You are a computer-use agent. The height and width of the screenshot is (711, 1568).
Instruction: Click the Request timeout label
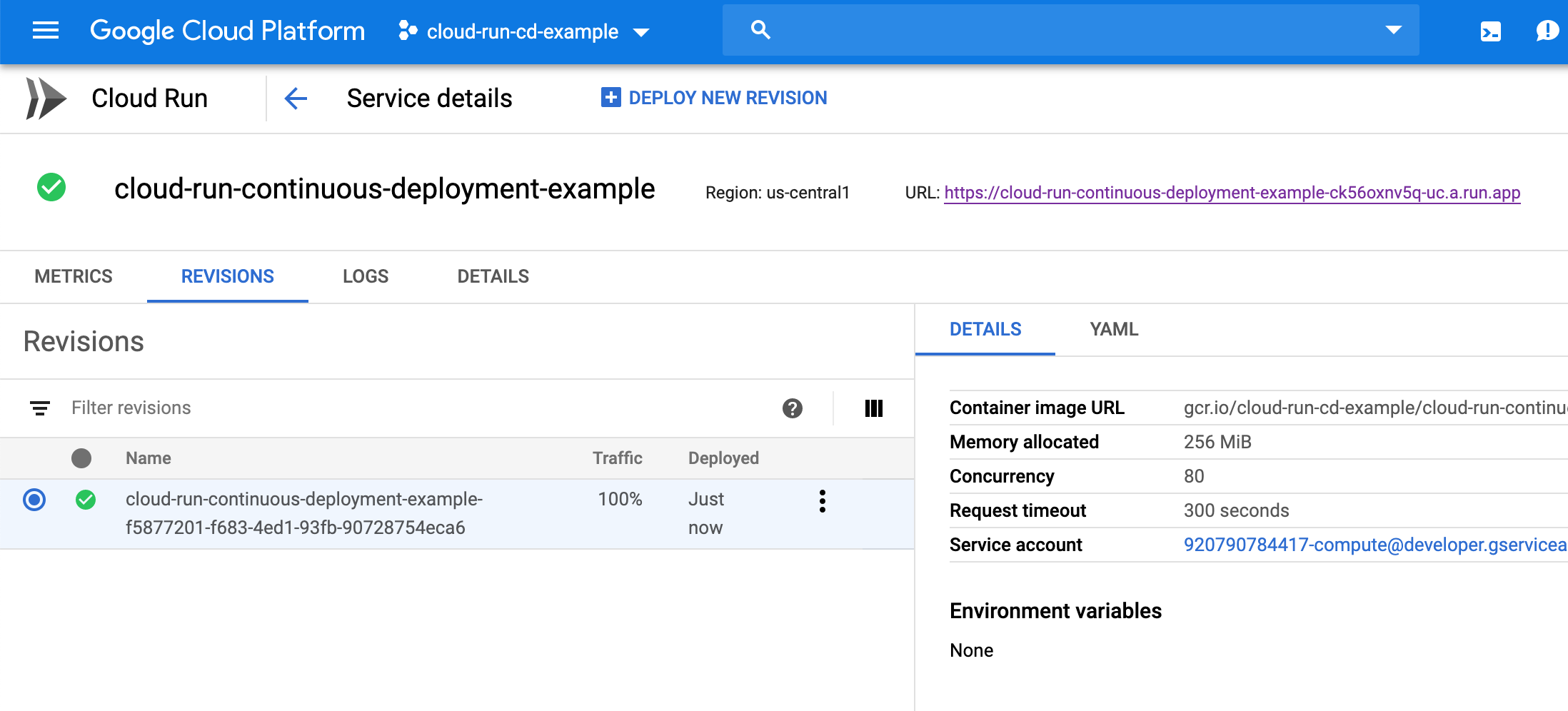click(1017, 510)
